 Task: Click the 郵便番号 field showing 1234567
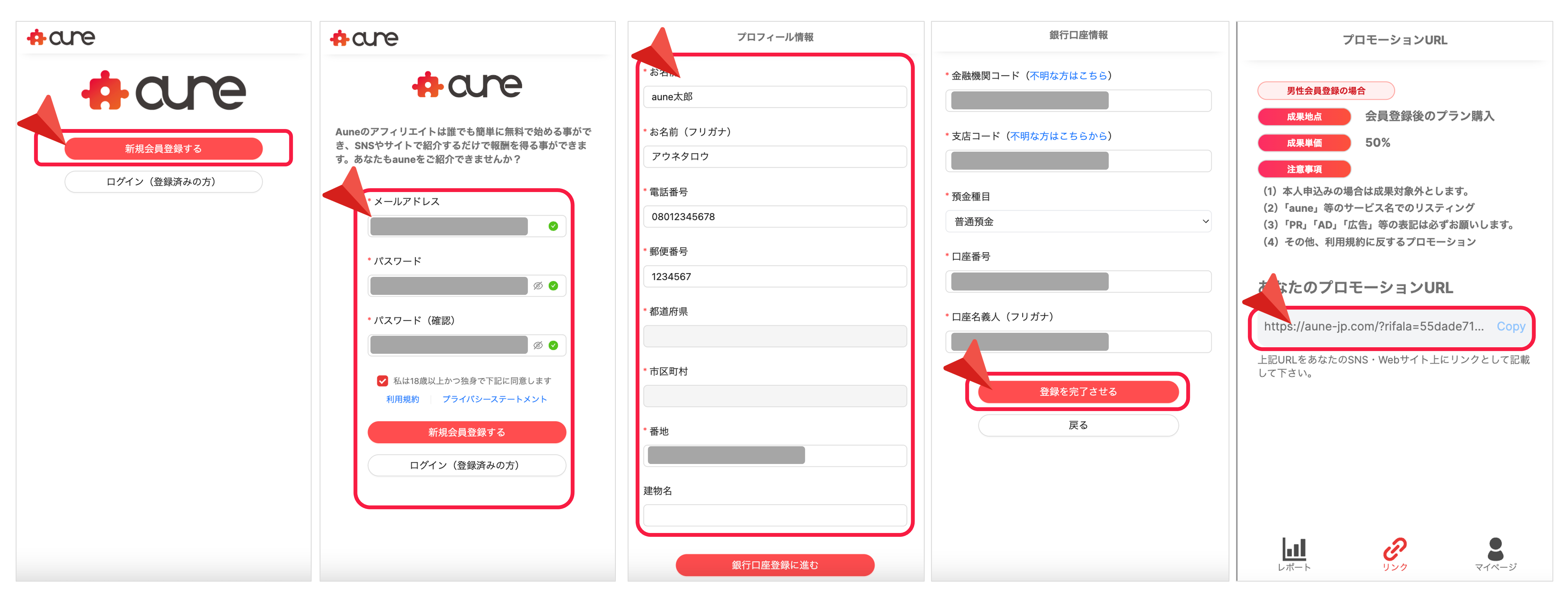click(x=775, y=276)
